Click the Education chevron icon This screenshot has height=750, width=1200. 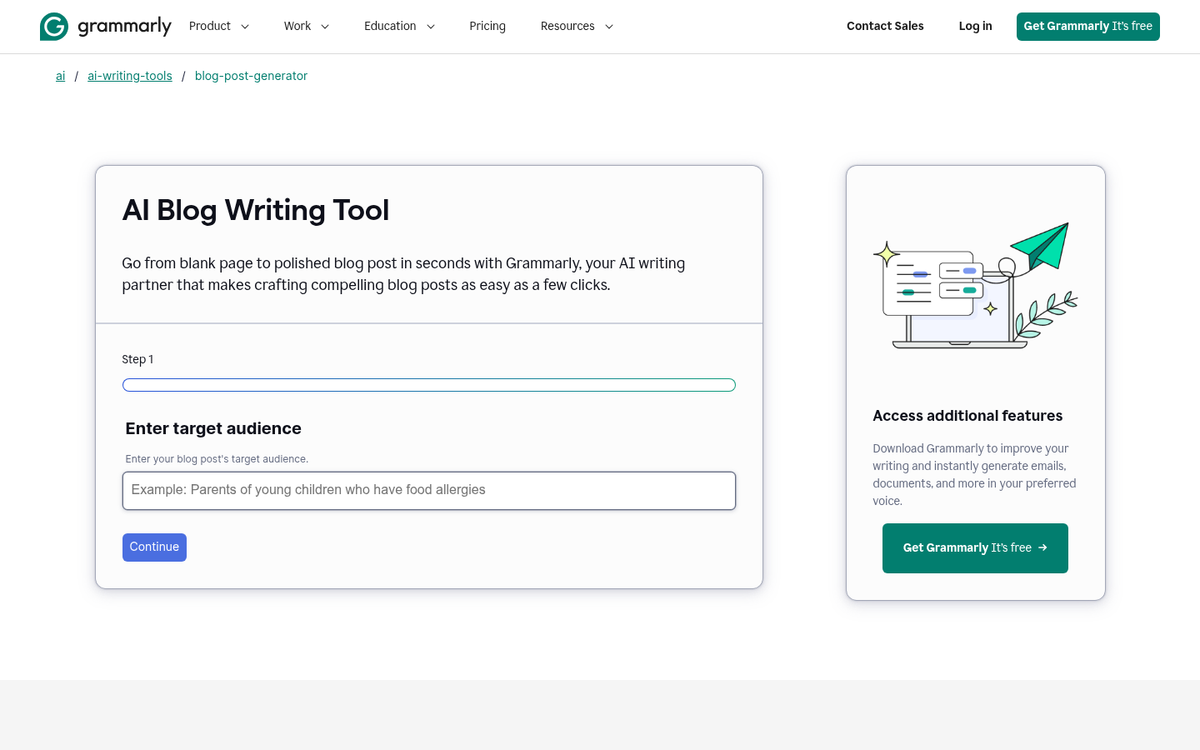coord(430,27)
